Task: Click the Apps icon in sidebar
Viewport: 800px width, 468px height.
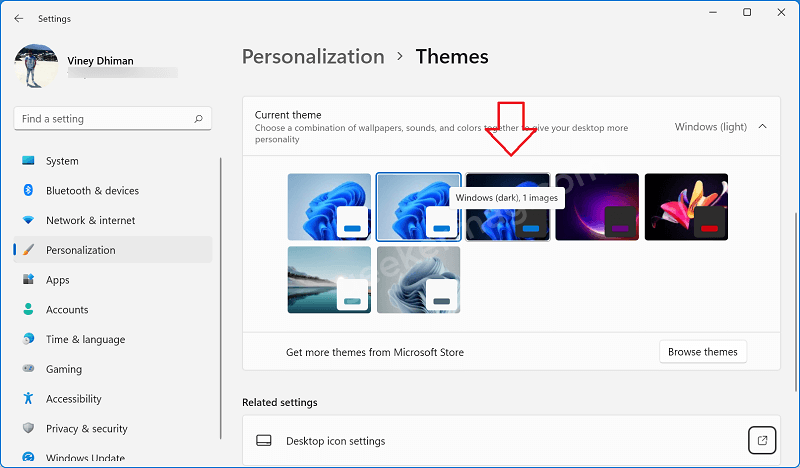Action: coord(28,279)
